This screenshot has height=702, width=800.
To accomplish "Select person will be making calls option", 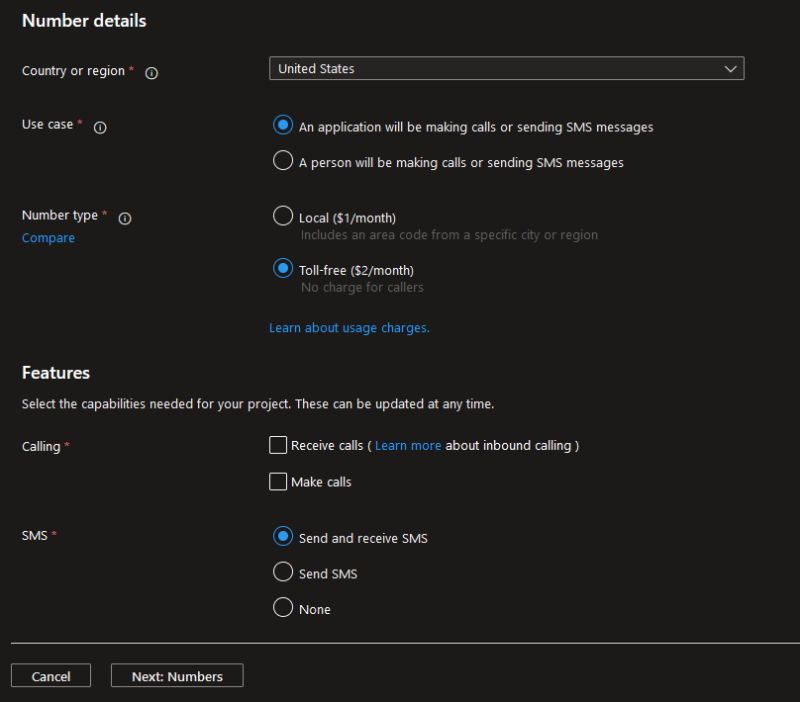I will pyautogui.click(x=283, y=159).
